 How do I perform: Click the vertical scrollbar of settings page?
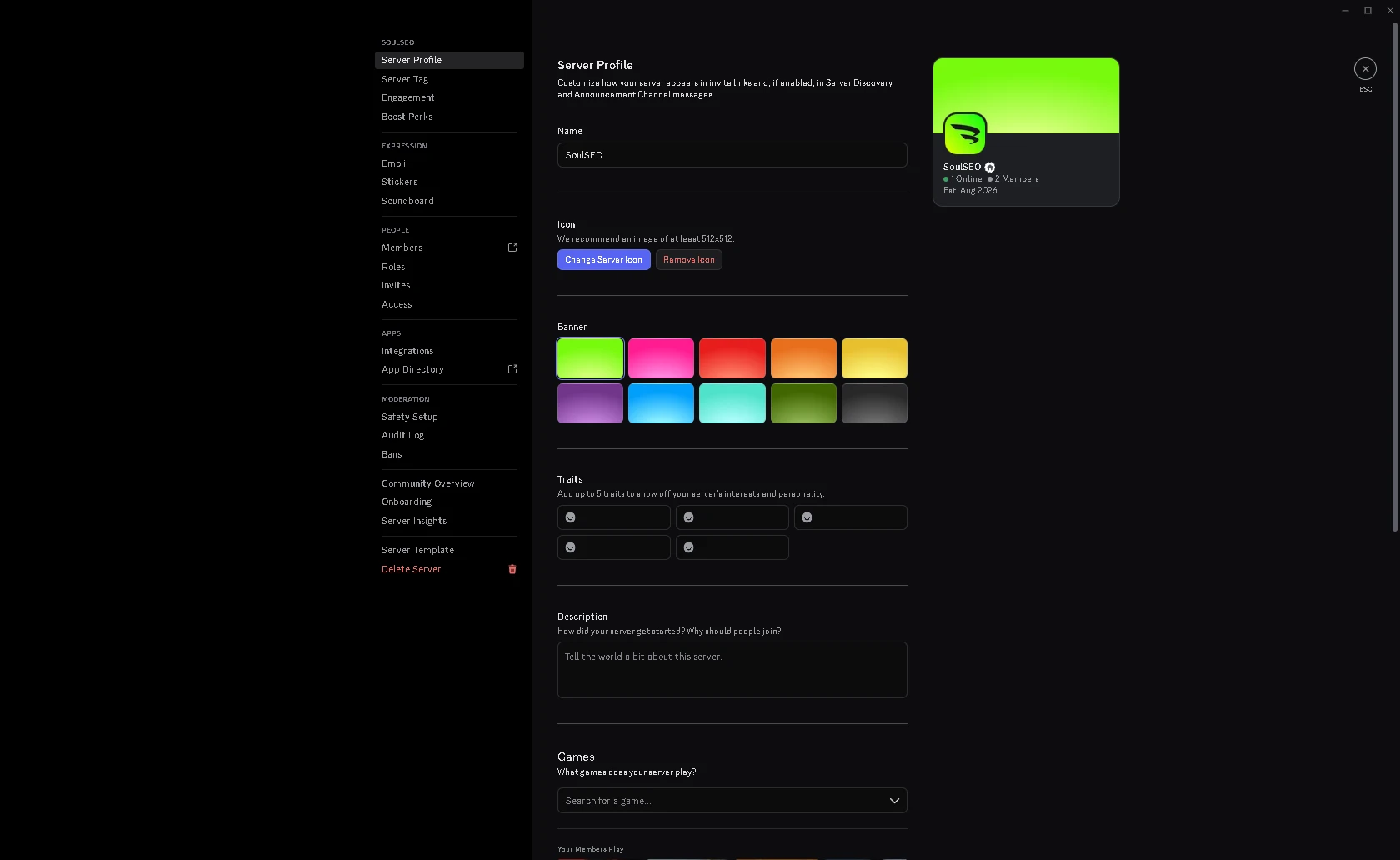pos(1395,277)
